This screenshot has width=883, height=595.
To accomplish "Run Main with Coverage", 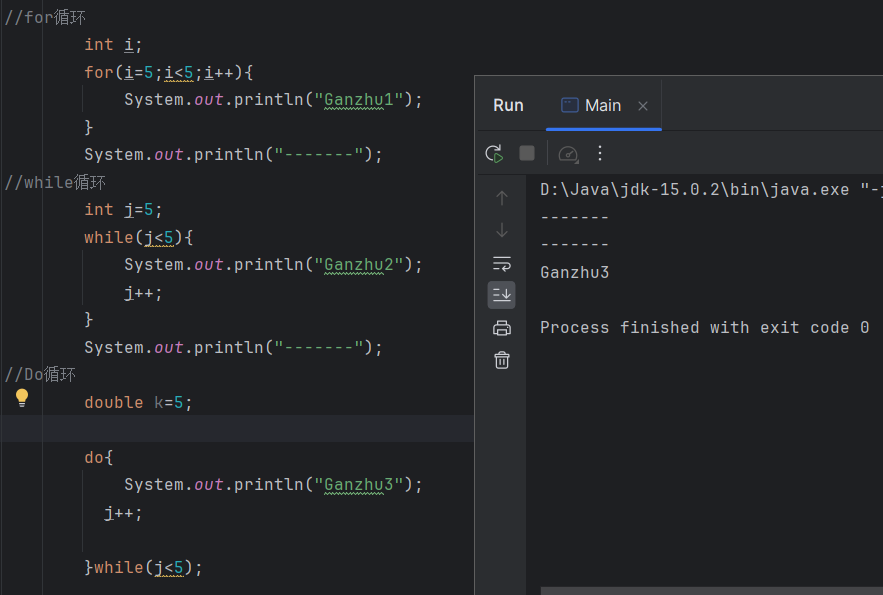I will coord(566,153).
